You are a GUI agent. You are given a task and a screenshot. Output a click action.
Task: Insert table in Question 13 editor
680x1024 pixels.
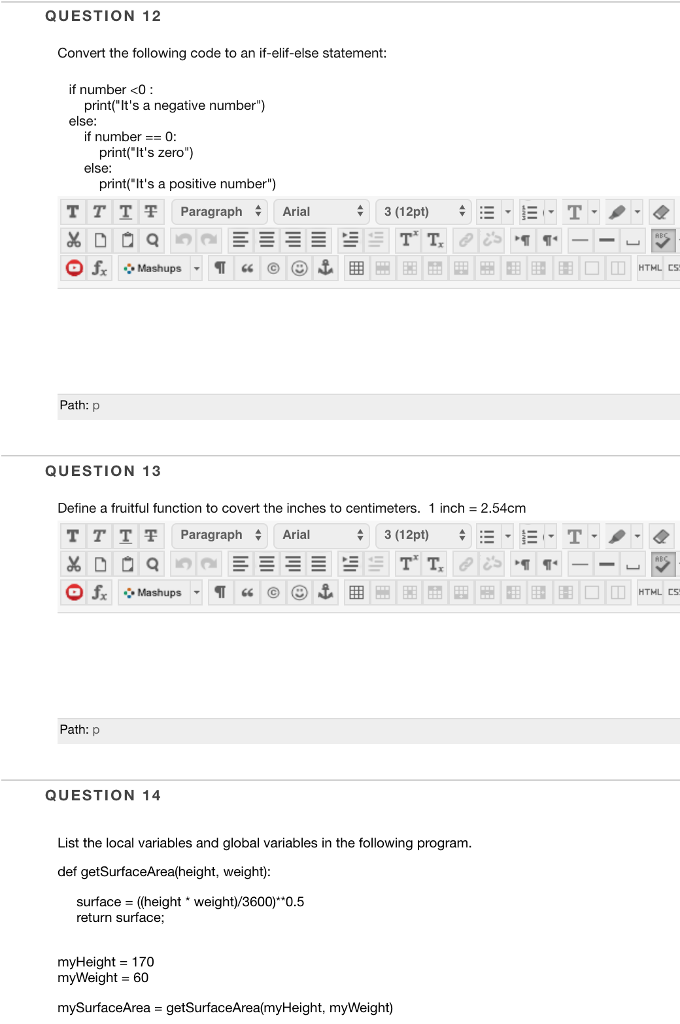357,592
